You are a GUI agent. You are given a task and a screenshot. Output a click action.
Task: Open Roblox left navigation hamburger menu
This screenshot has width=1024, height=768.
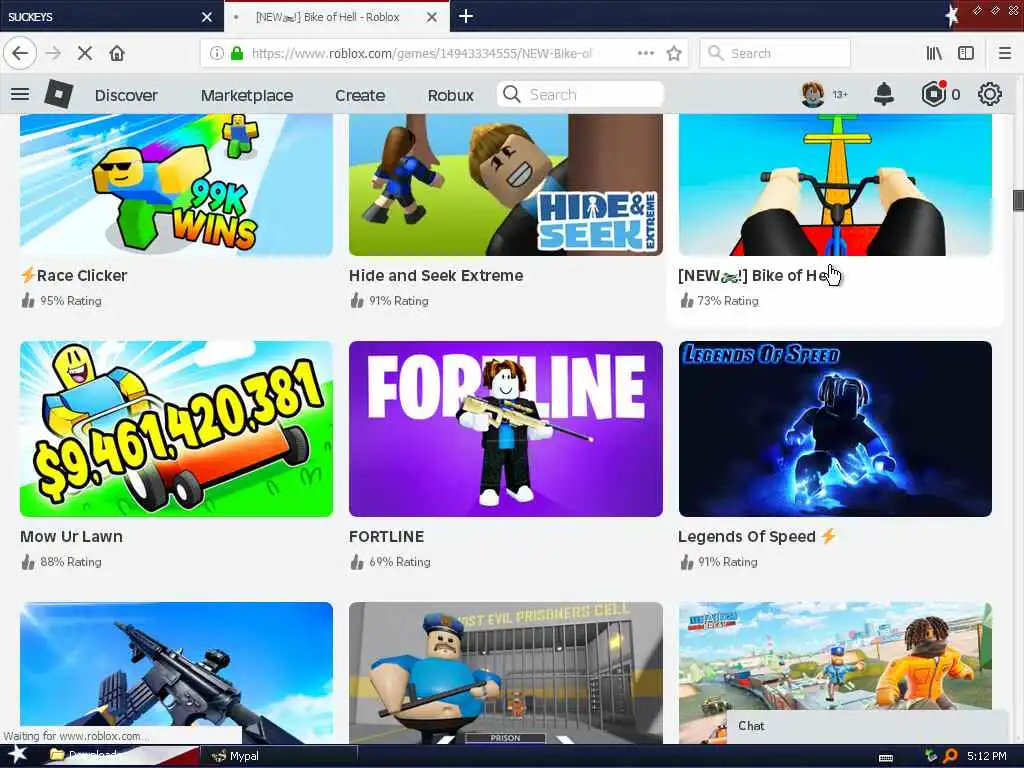[x=20, y=95]
